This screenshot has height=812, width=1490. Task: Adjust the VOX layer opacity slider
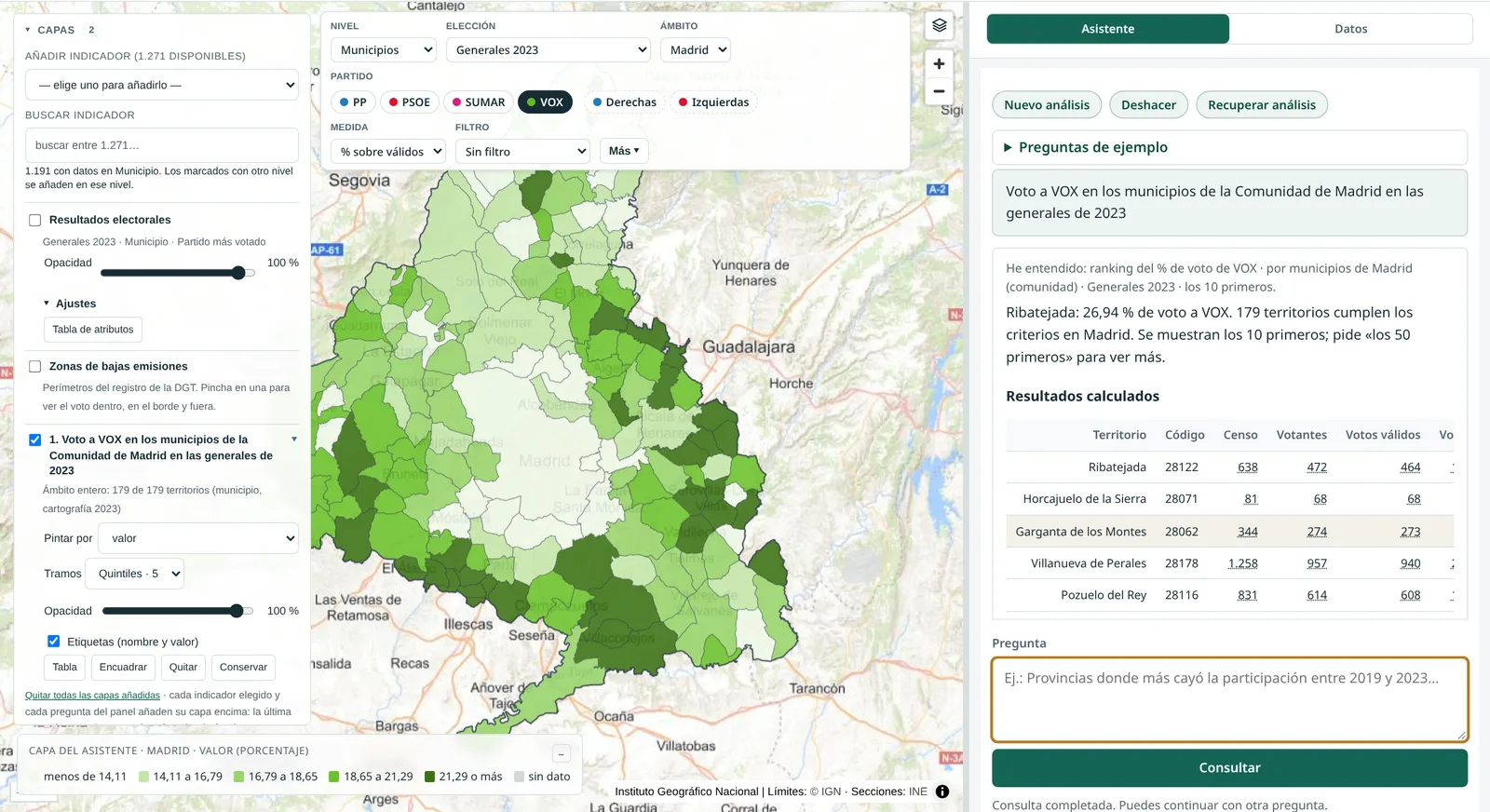178,611
